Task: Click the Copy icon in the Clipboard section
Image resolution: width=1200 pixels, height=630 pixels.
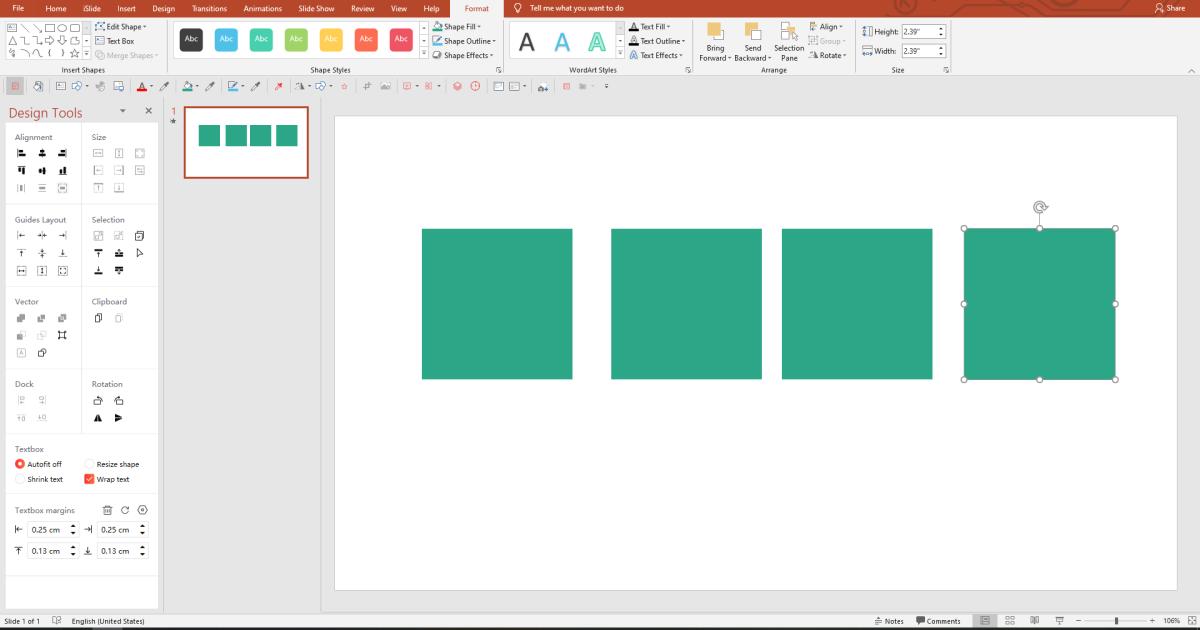Action: pos(96,318)
